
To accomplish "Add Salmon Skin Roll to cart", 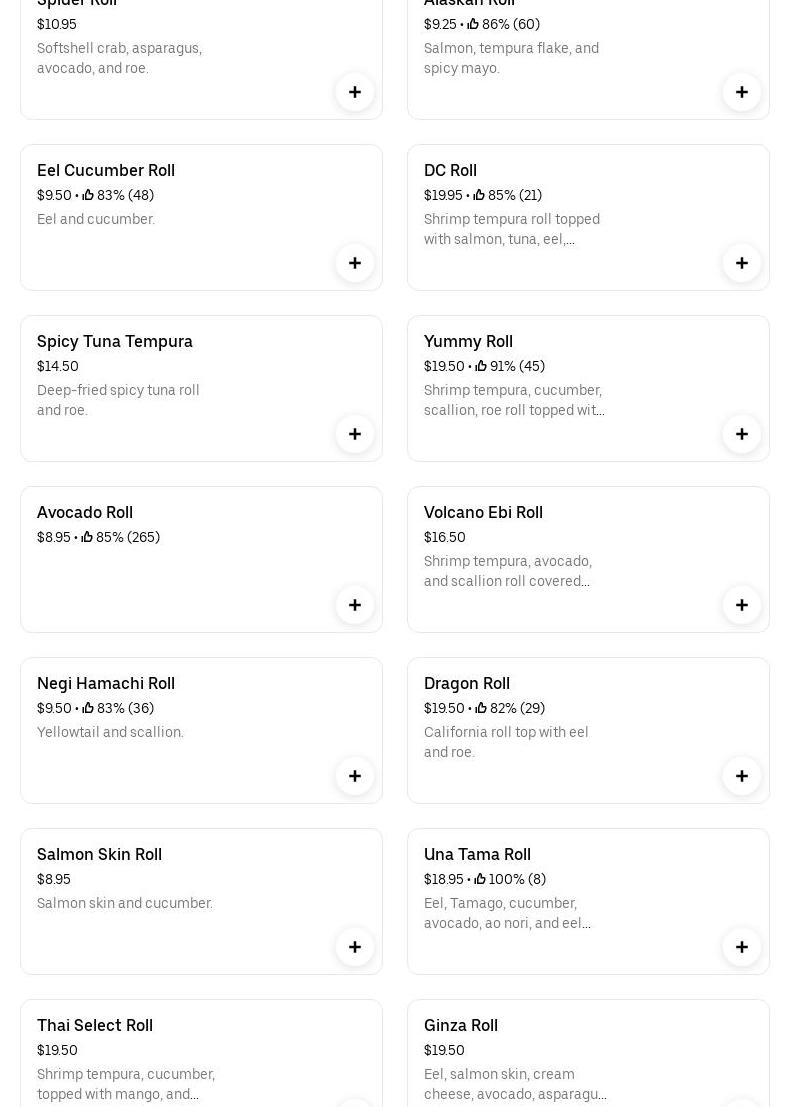I will click(x=355, y=947).
